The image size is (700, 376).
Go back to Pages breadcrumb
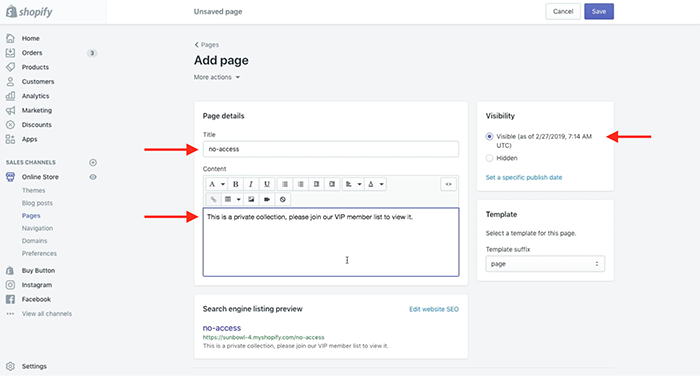(207, 45)
